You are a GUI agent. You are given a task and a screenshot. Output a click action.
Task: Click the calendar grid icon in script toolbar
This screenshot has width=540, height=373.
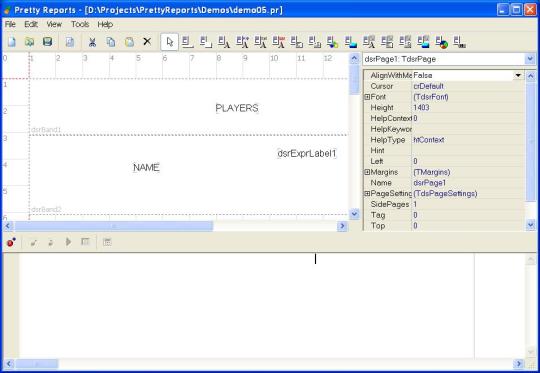pos(107,242)
